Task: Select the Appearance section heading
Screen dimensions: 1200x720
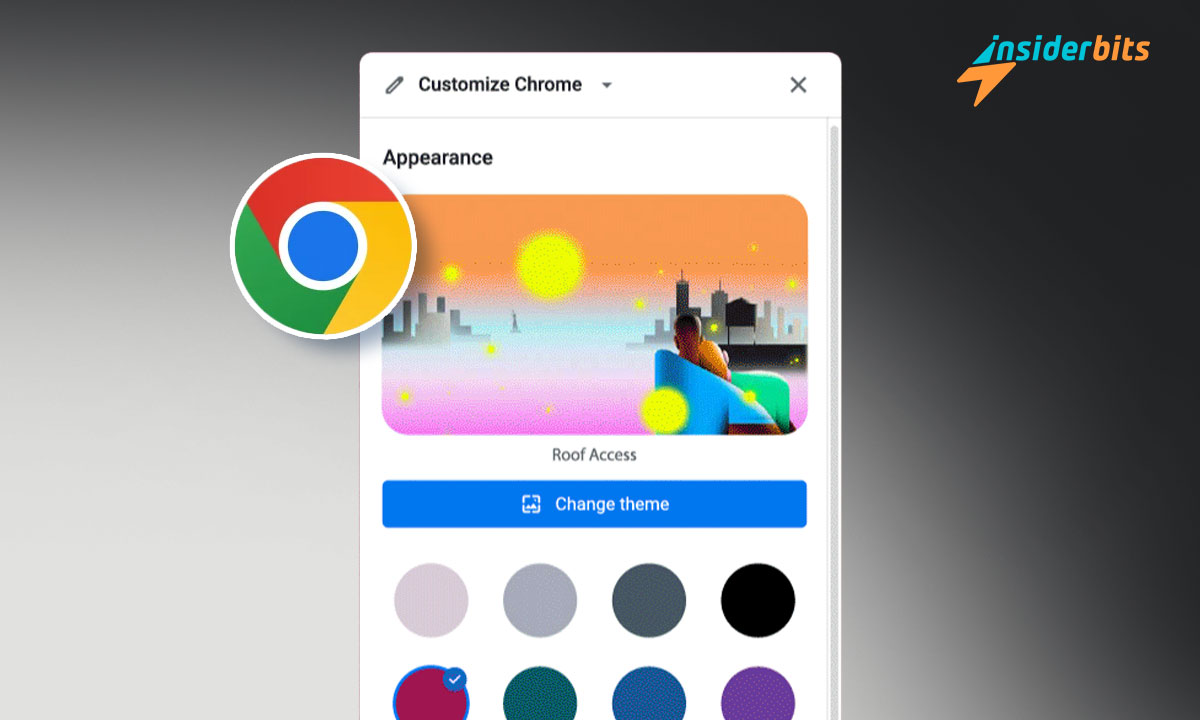Action: (438, 158)
